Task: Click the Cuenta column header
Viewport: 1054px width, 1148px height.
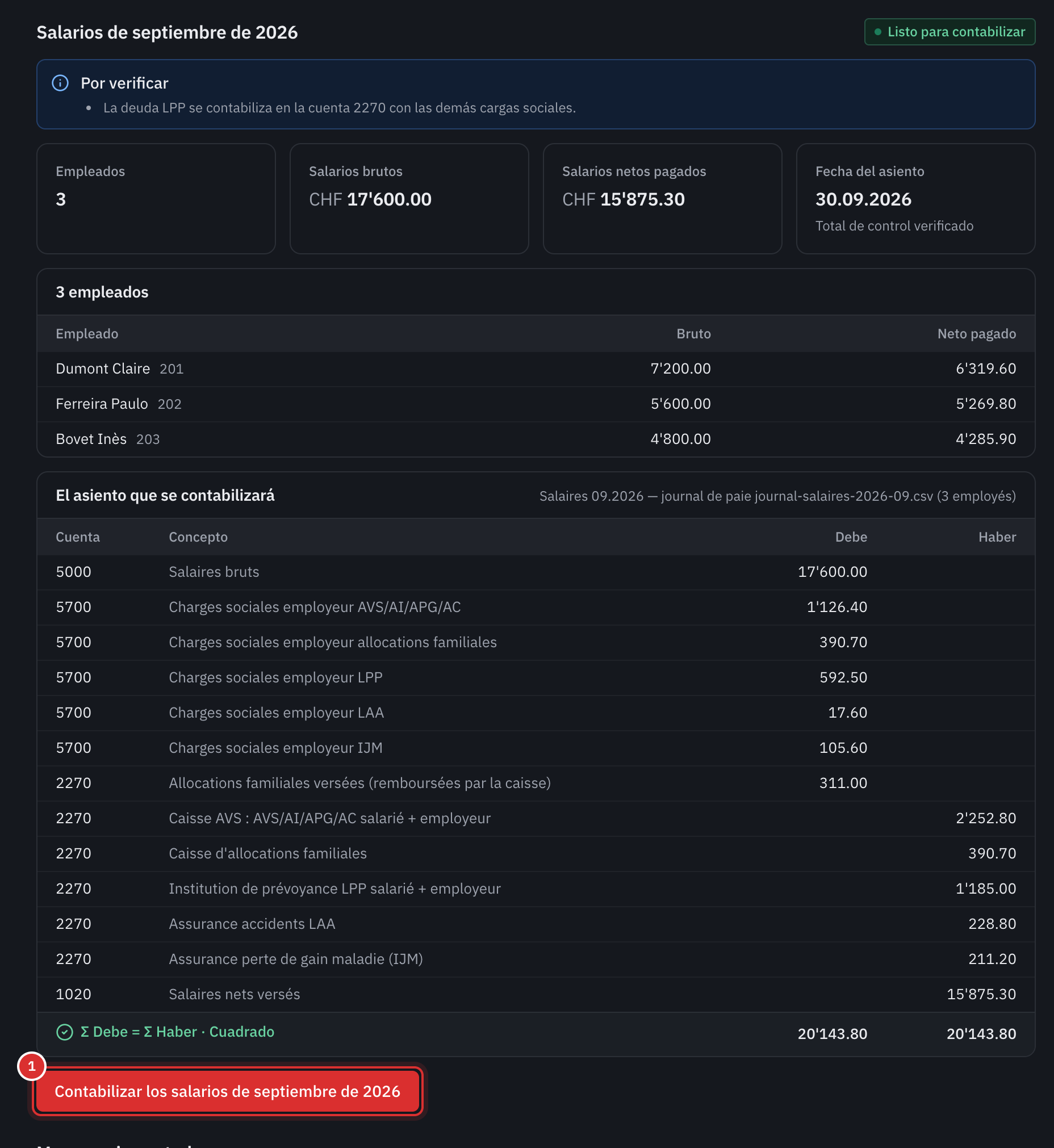Action: tap(78, 537)
